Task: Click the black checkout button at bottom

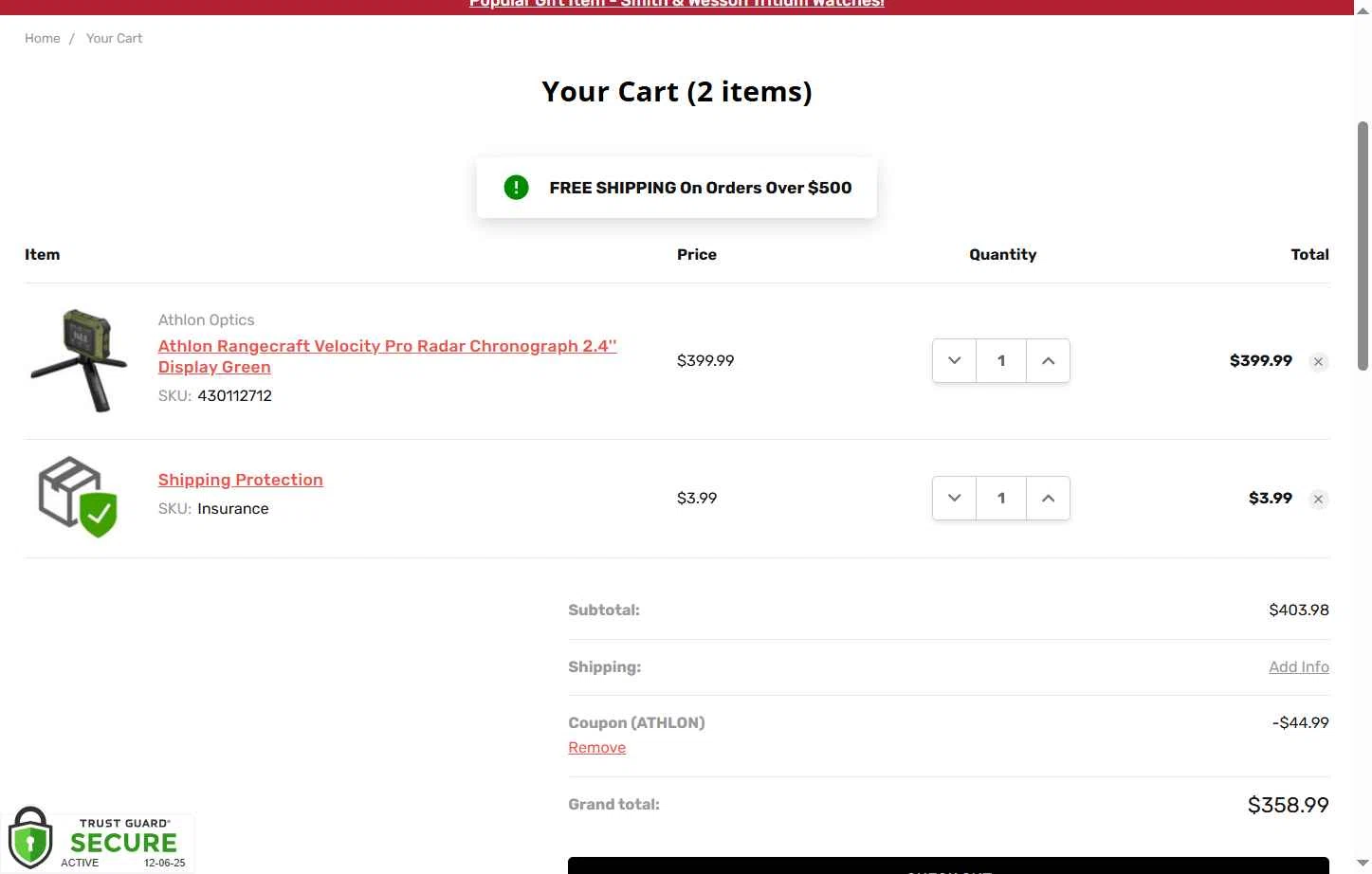Action: point(948,865)
